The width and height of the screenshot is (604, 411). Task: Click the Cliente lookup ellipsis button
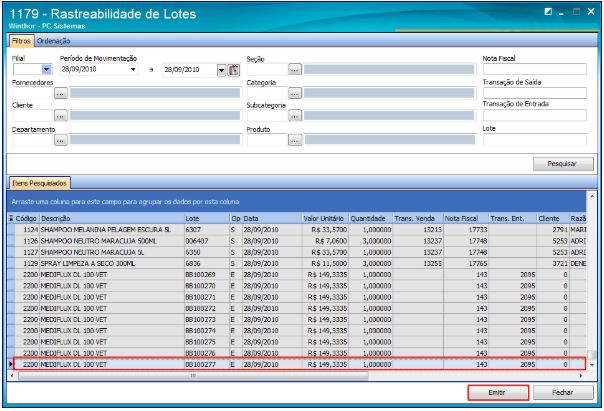click(x=60, y=116)
